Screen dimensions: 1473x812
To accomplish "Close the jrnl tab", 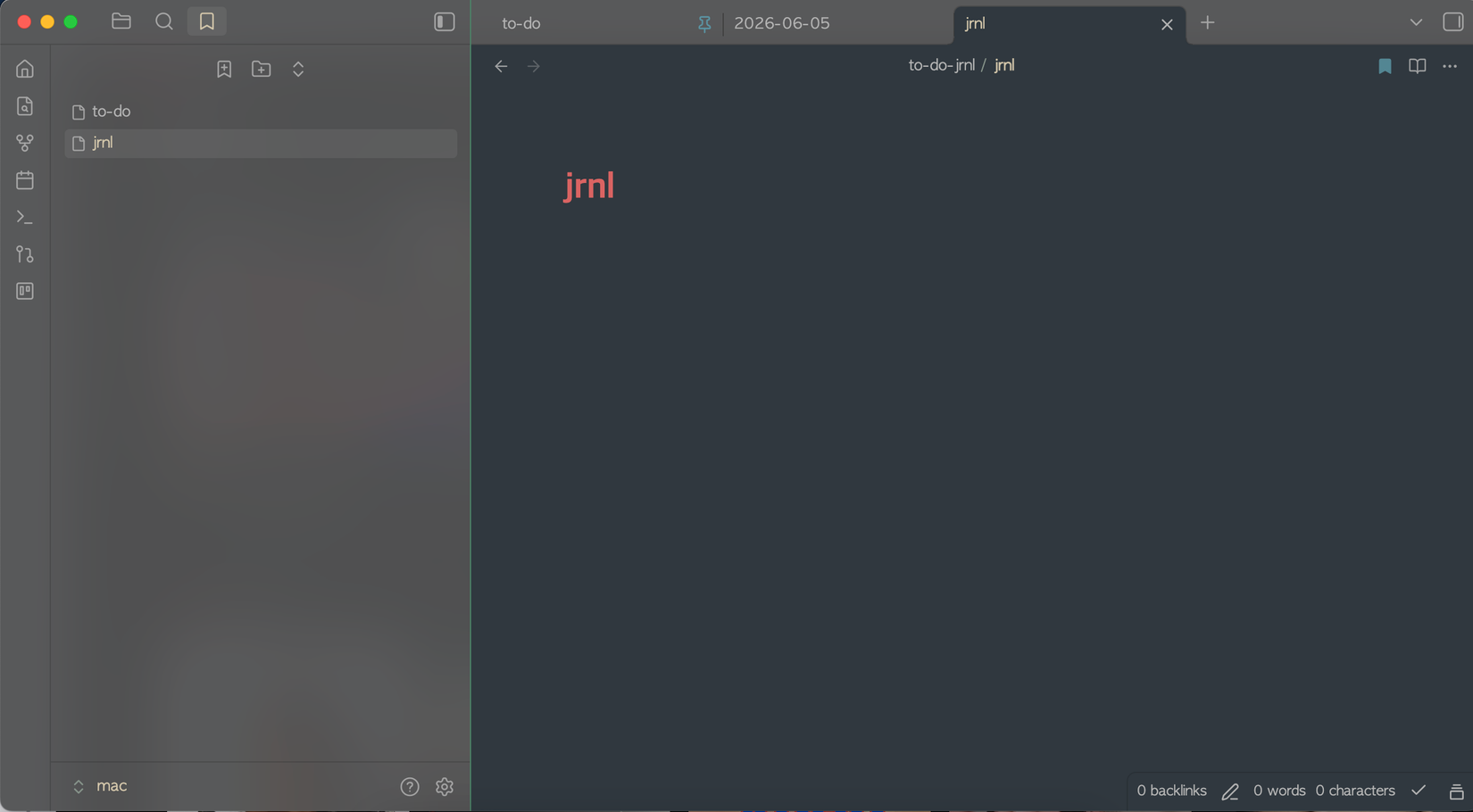I will pyautogui.click(x=1167, y=24).
